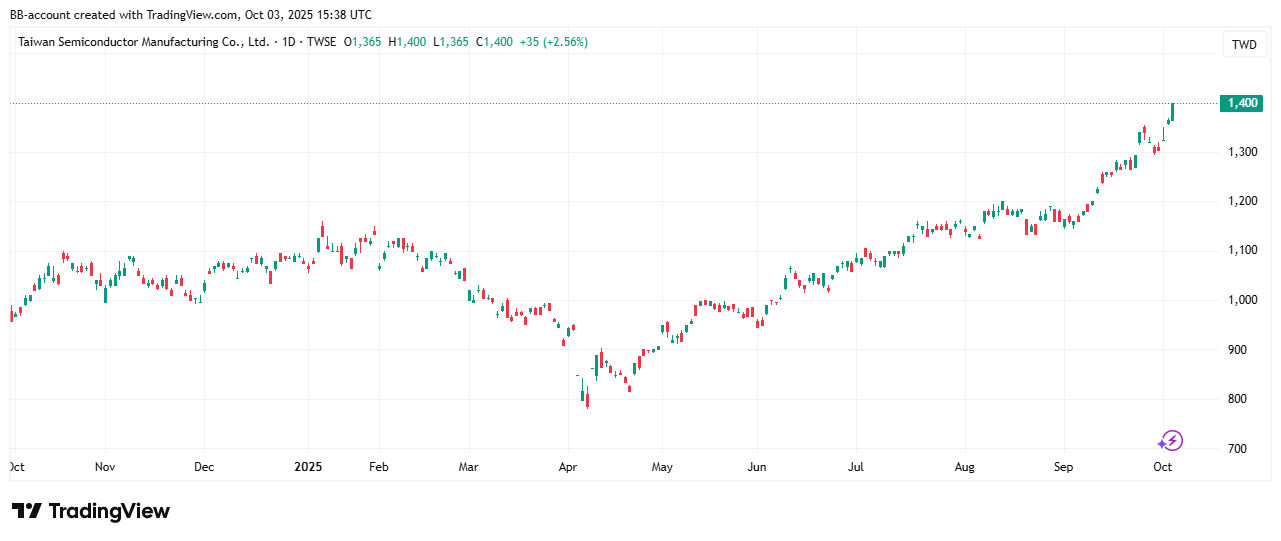Viewport: 1281px width, 541px height.
Task: Click the +35 (+2.56%) change value
Action: [x=554, y=42]
